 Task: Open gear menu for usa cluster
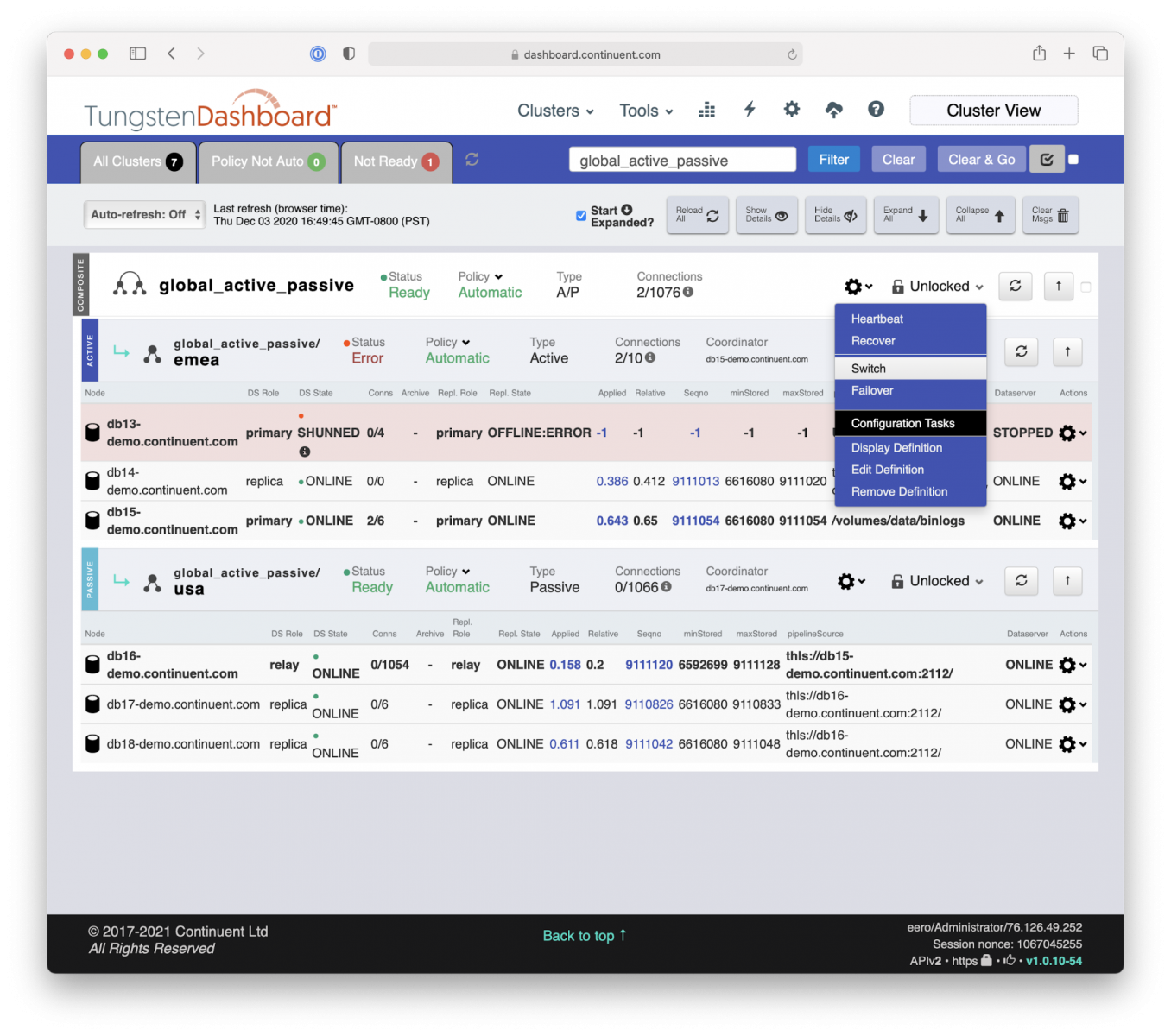tap(851, 582)
